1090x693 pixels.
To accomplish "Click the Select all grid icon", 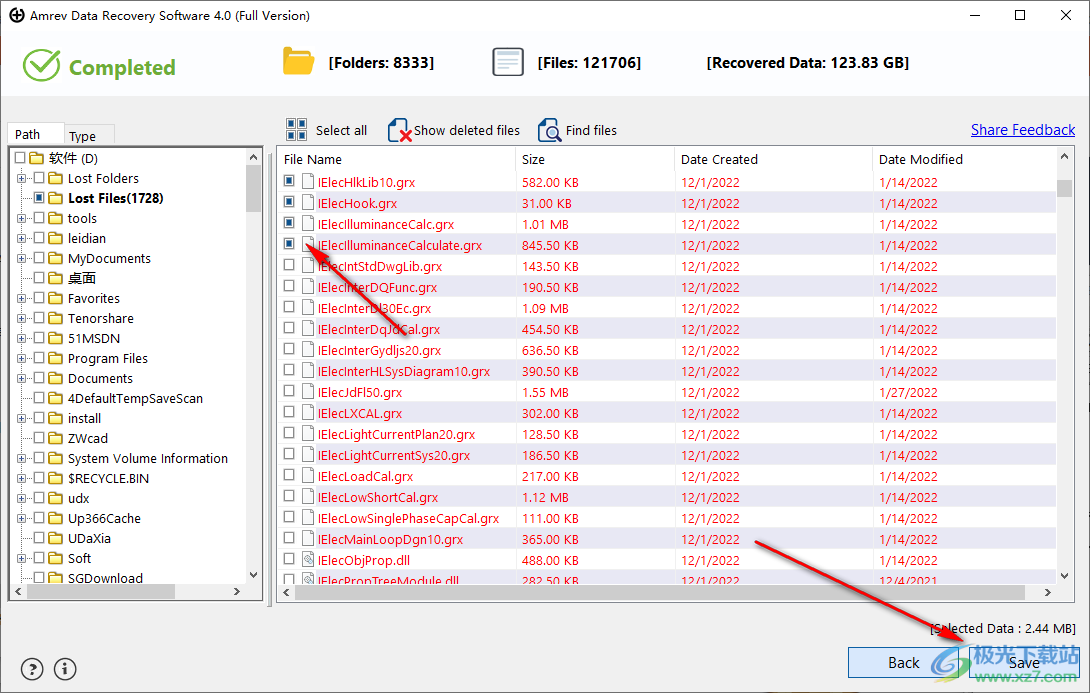I will [x=297, y=129].
